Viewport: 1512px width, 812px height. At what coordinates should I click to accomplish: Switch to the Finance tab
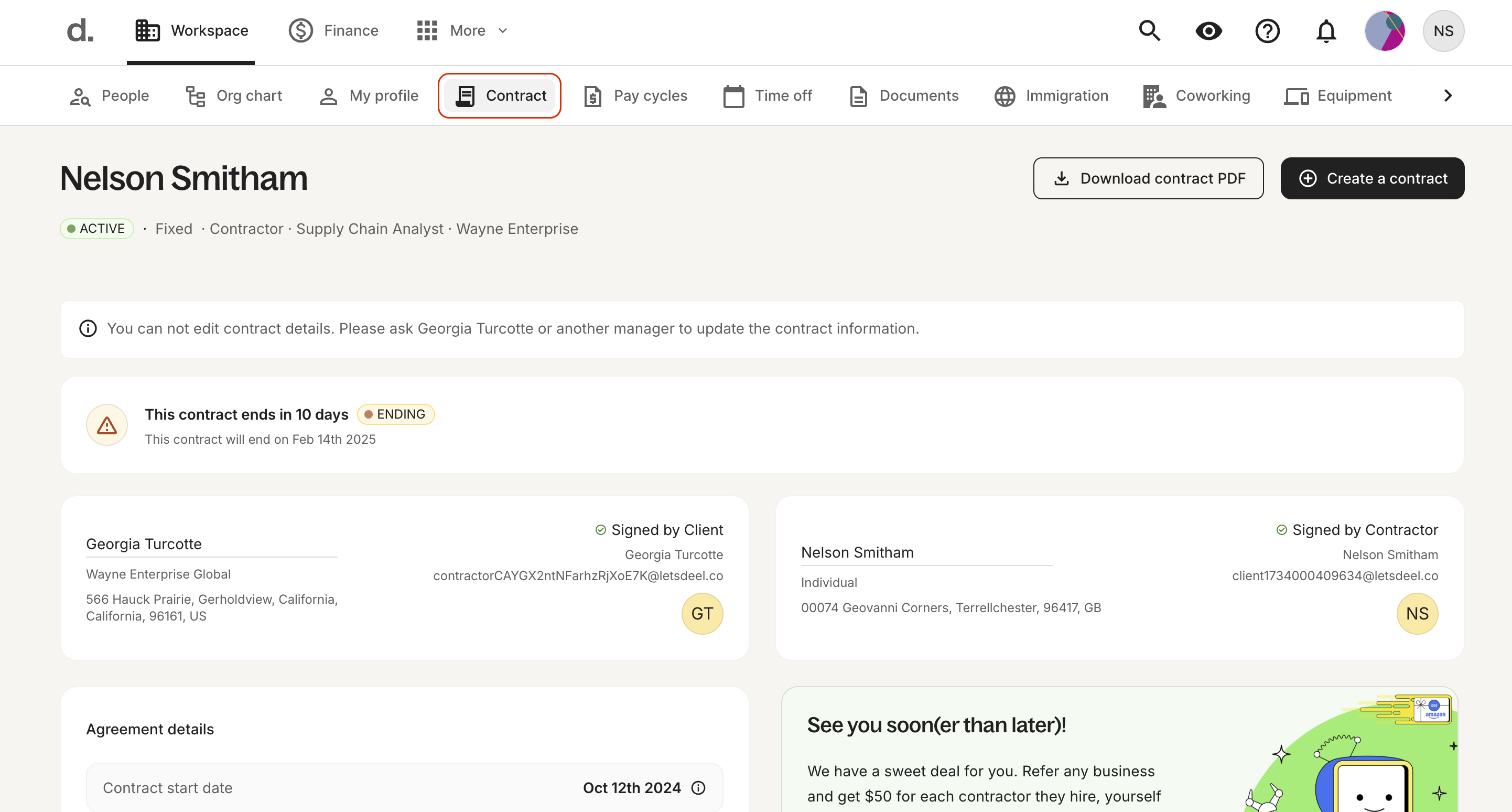point(333,30)
